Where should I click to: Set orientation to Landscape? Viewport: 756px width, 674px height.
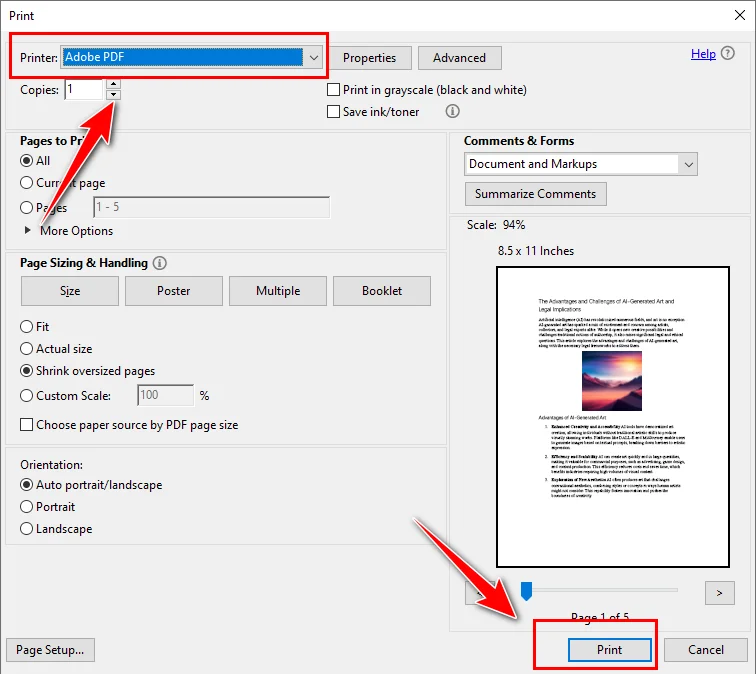tap(27, 529)
